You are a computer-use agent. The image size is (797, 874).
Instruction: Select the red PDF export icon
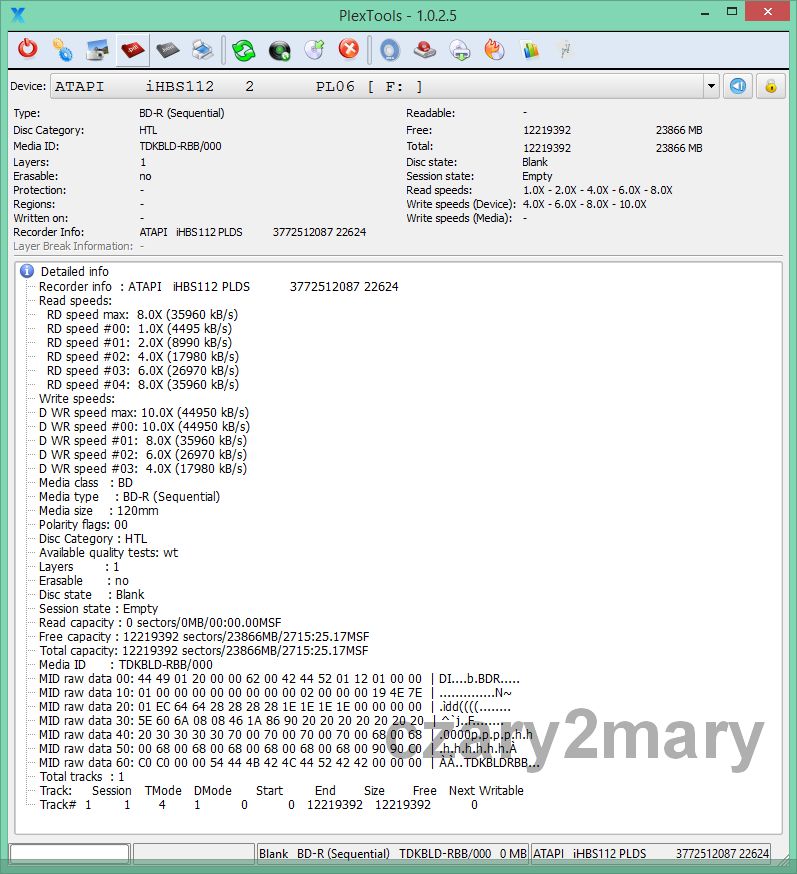tap(133, 50)
